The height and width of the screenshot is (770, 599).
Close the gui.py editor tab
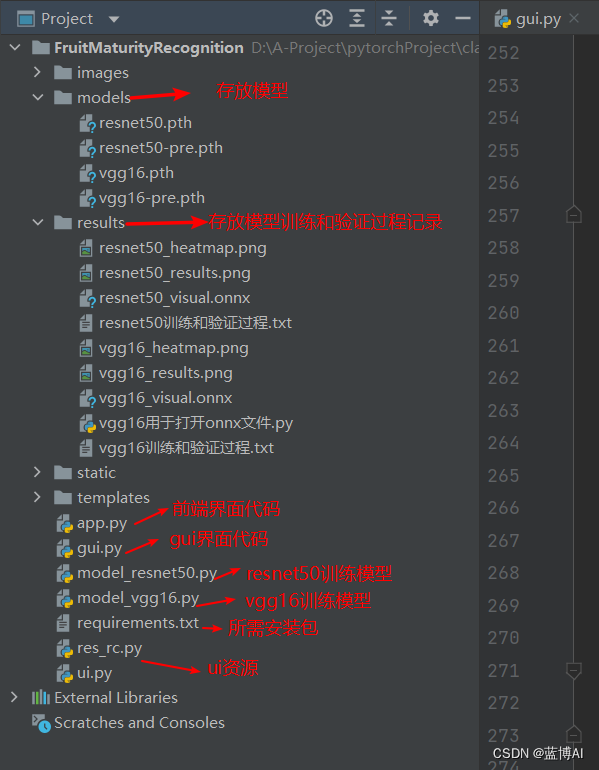click(x=573, y=19)
